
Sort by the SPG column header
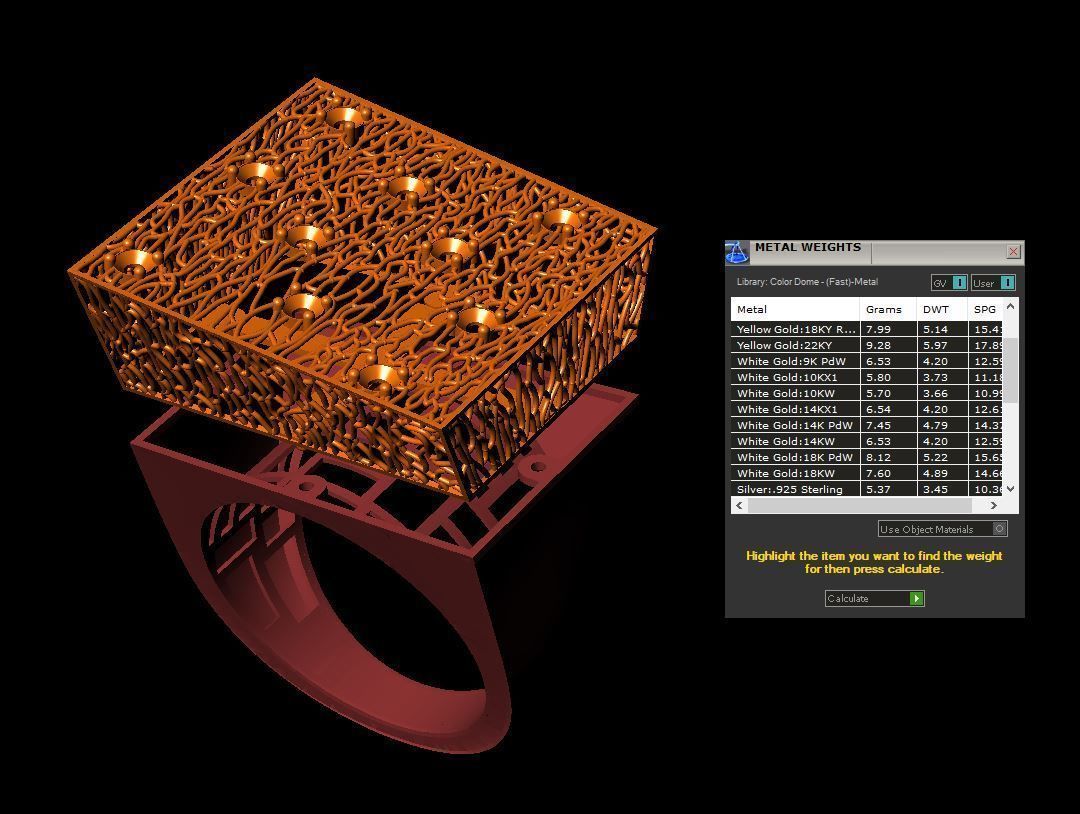pos(986,309)
